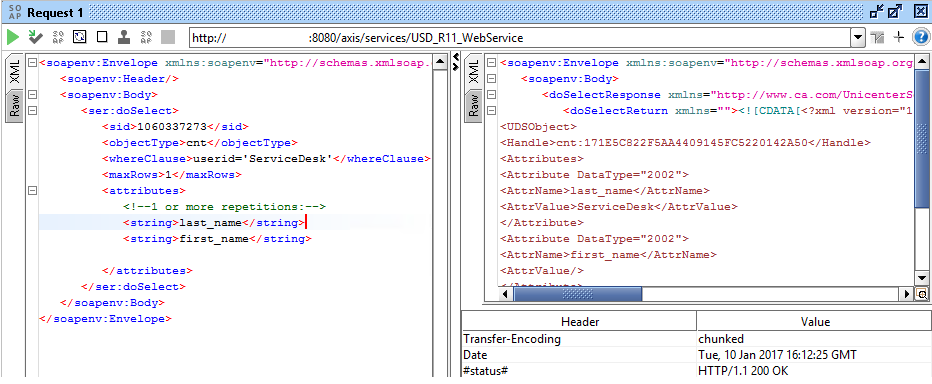The image size is (932, 384).
Task: Click the response horizontal scrollbar thumb
Action: (x=577, y=294)
